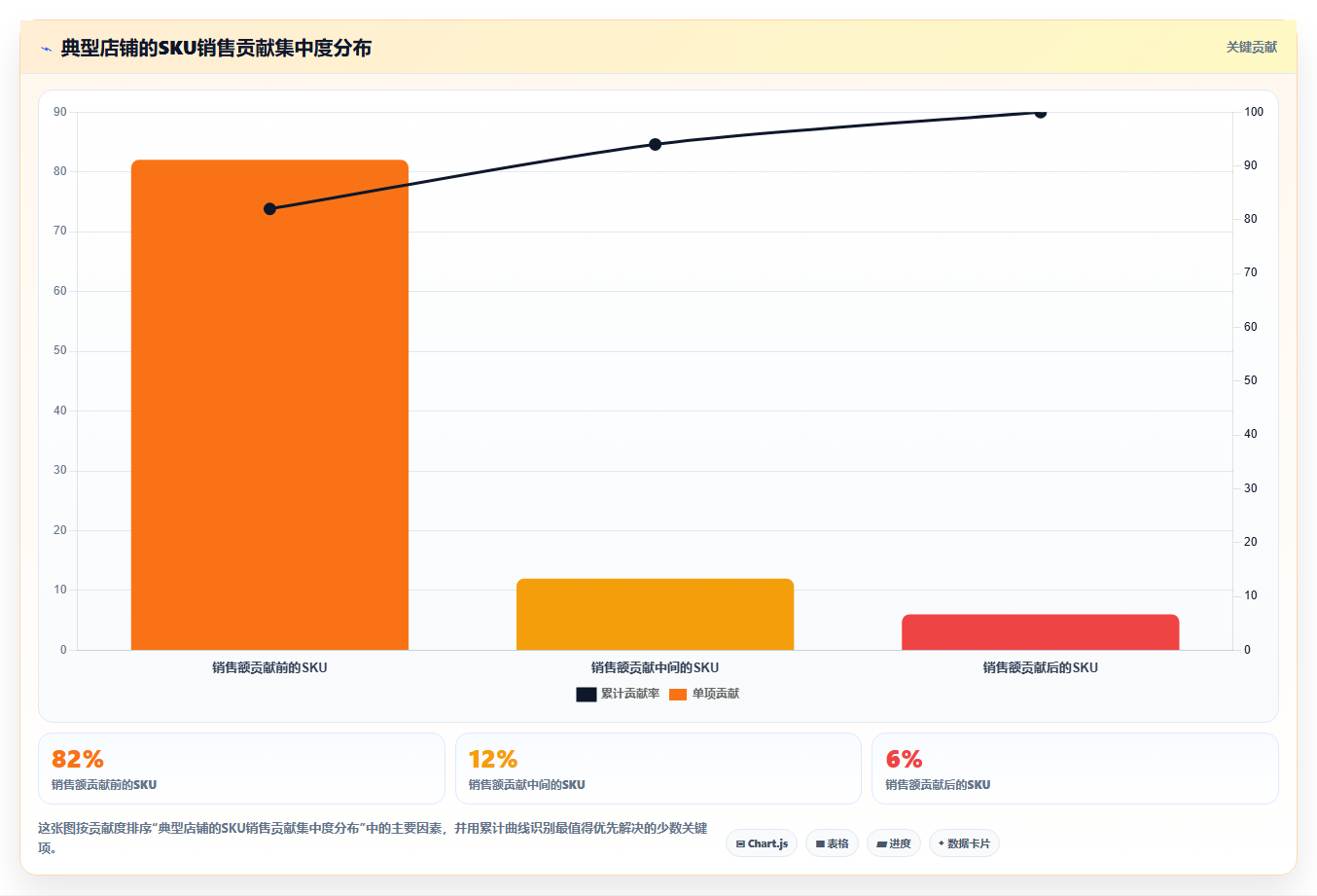Click the orange 单项贡献 legend color box
Screen dimensions: 1317x896
point(678,694)
